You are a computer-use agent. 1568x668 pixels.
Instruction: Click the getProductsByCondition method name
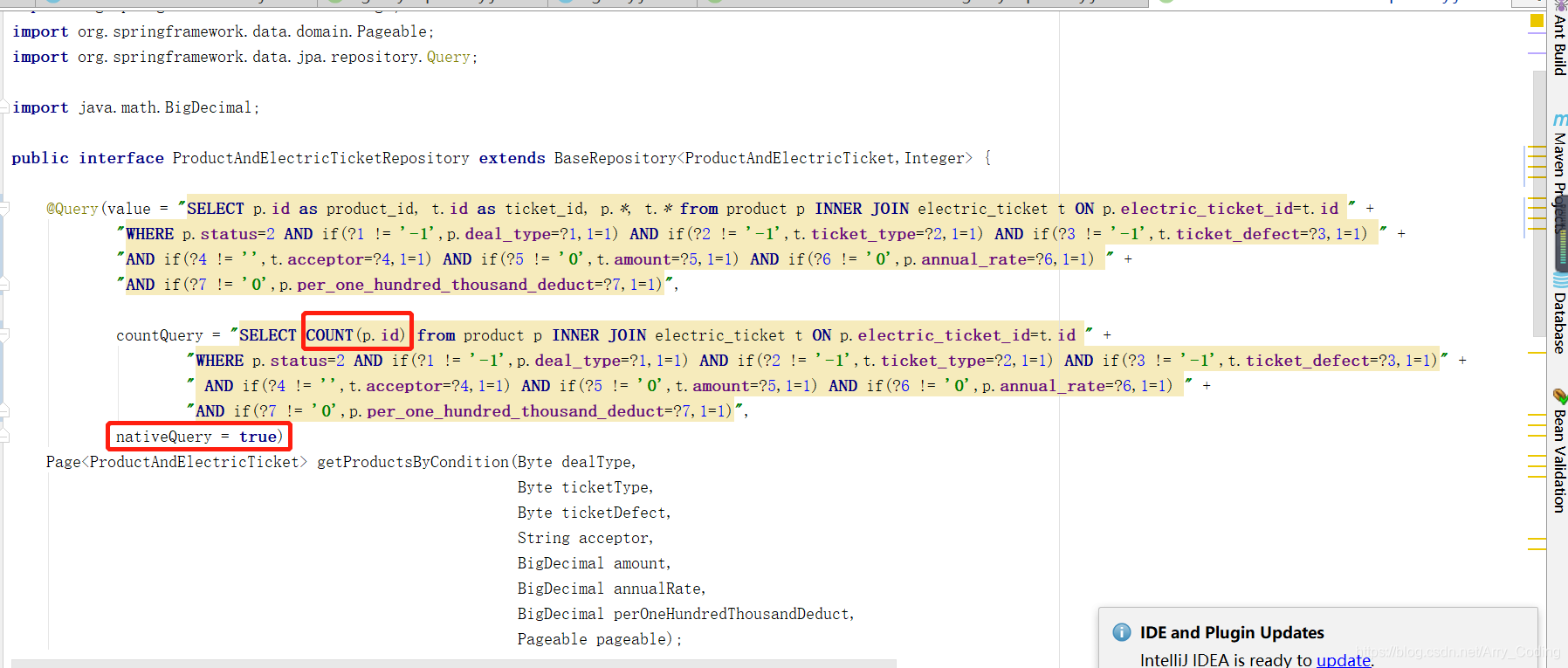412,462
